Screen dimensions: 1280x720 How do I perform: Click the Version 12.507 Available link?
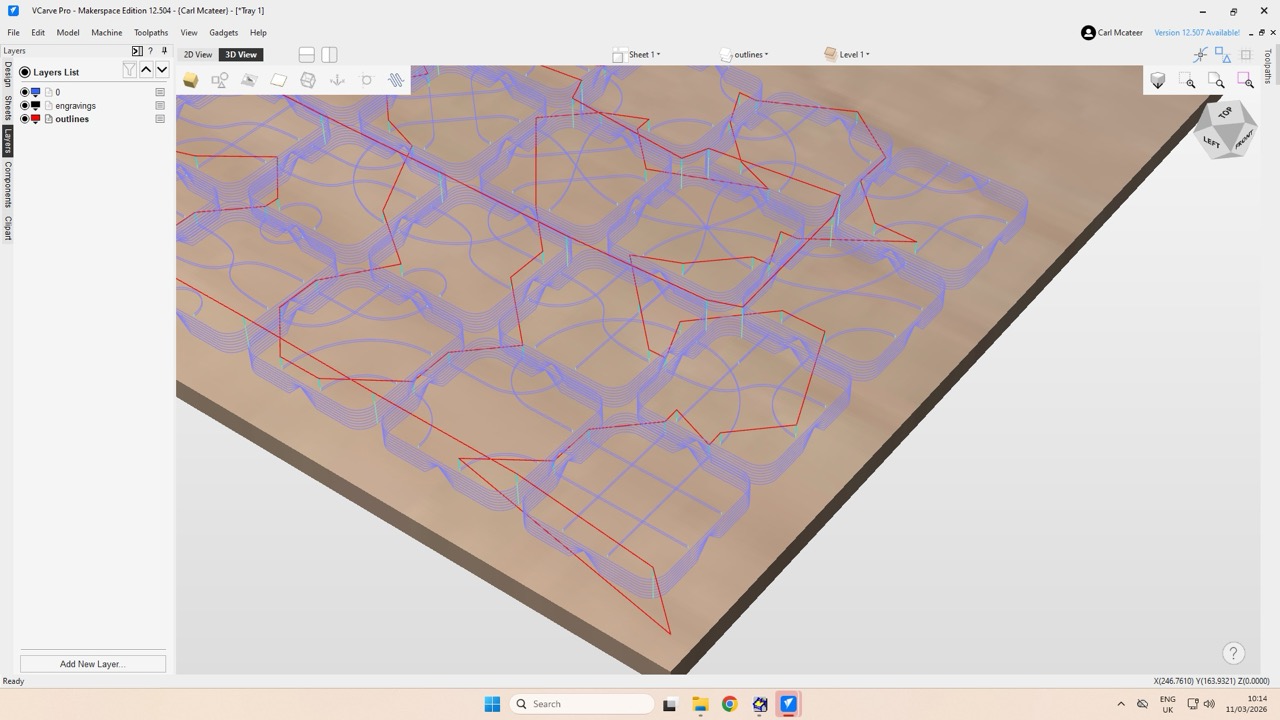click(1197, 33)
